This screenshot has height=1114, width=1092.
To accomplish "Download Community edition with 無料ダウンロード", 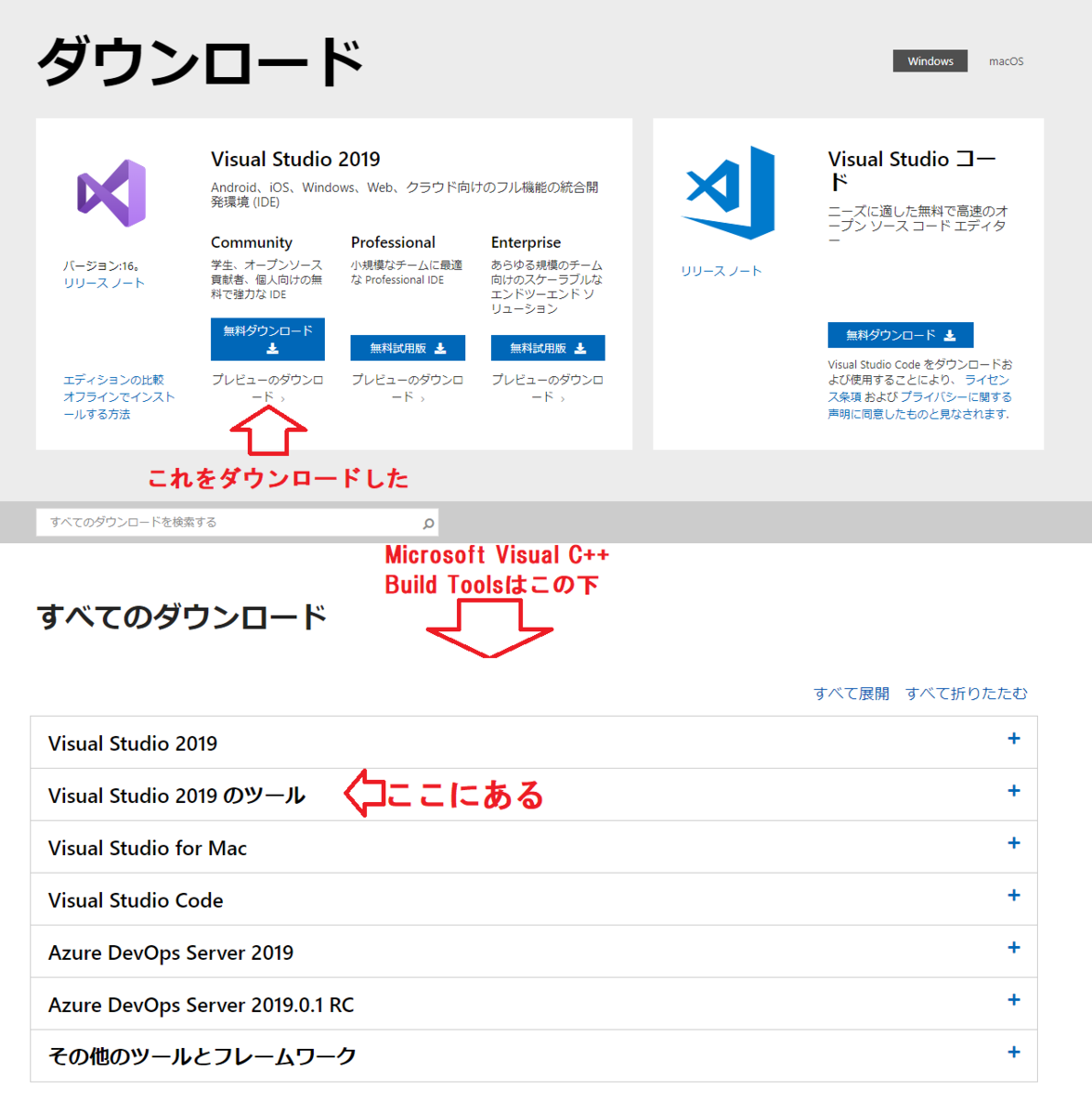I will 267,340.
